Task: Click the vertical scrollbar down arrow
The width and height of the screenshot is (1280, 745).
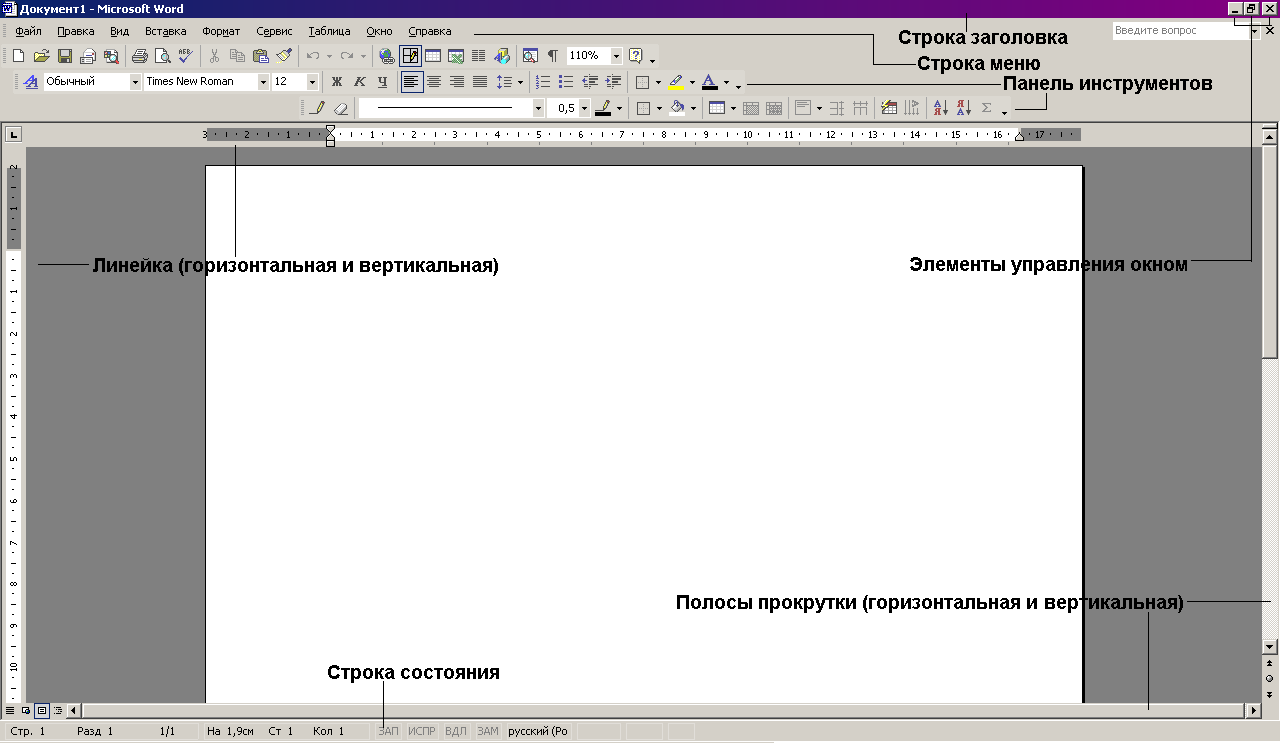Action: click(1270, 647)
